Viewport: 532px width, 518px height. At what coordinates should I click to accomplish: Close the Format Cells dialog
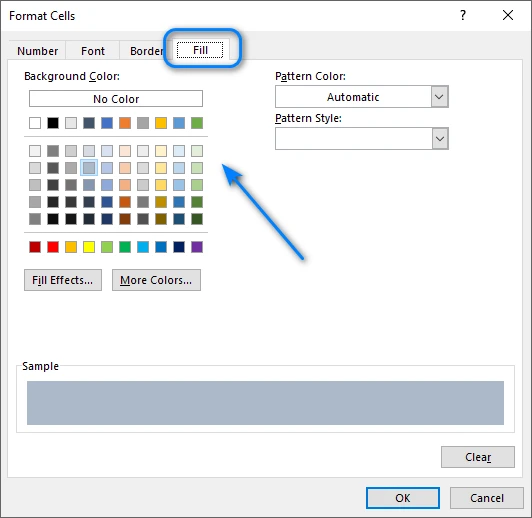pyautogui.click(x=508, y=15)
